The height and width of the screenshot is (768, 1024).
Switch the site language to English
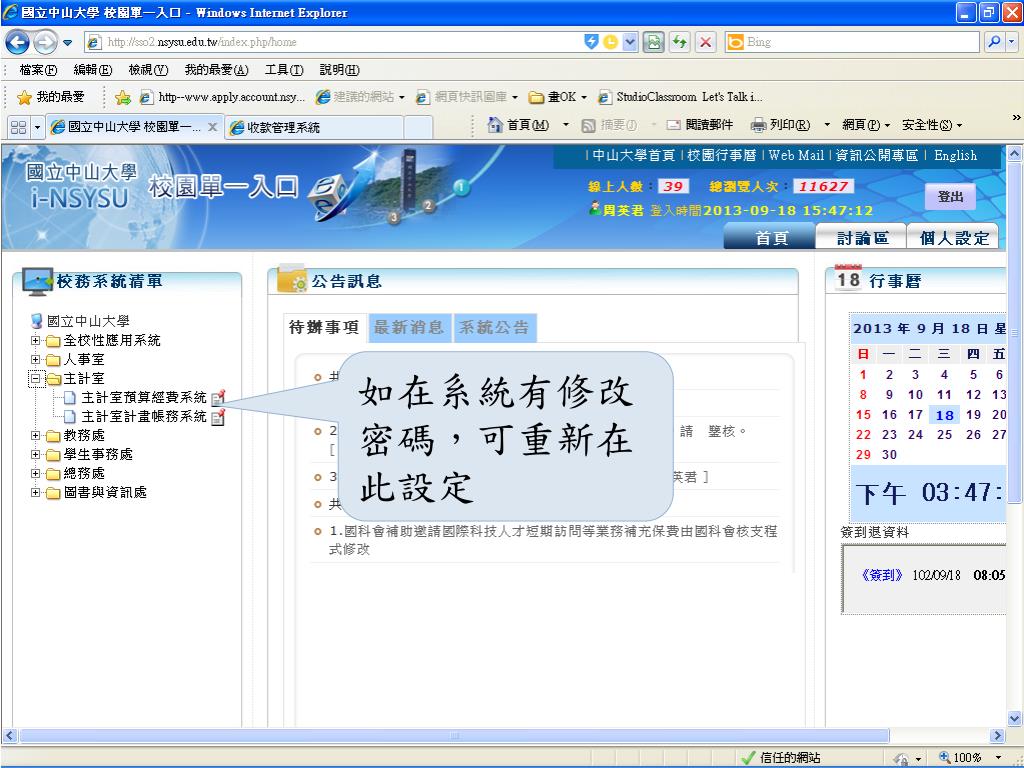pyautogui.click(x=955, y=155)
